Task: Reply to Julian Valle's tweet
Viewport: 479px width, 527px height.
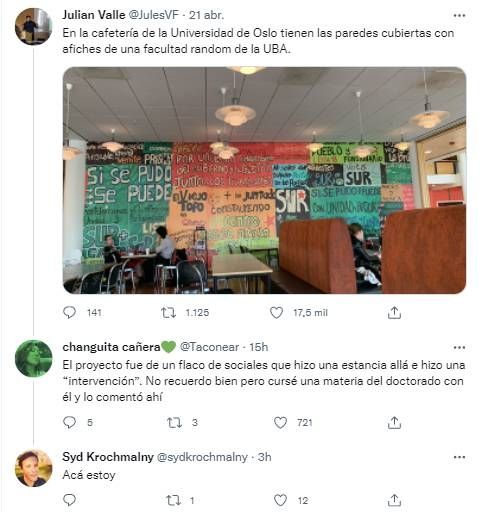Action: click(70, 313)
